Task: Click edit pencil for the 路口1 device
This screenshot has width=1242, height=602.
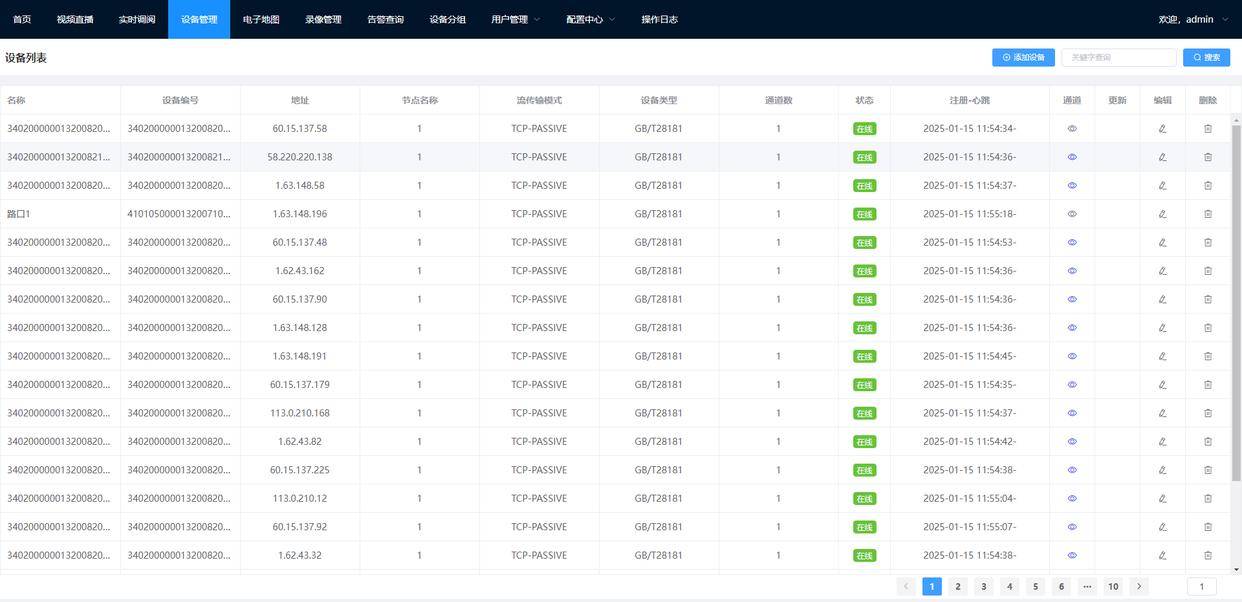Action: [1162, 214]
